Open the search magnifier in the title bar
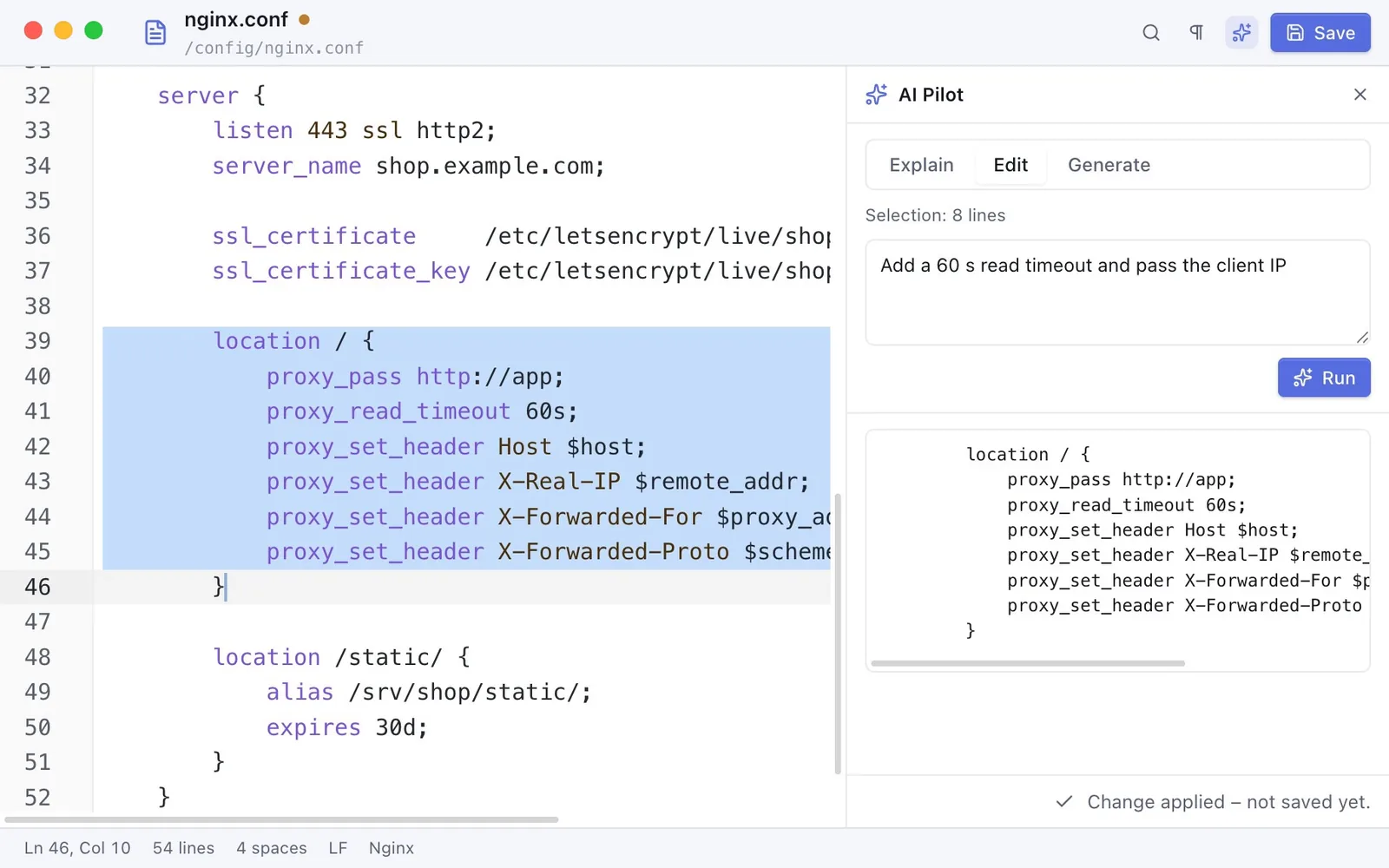This screenshot has height=868, width=1389. click(1151, 33)
